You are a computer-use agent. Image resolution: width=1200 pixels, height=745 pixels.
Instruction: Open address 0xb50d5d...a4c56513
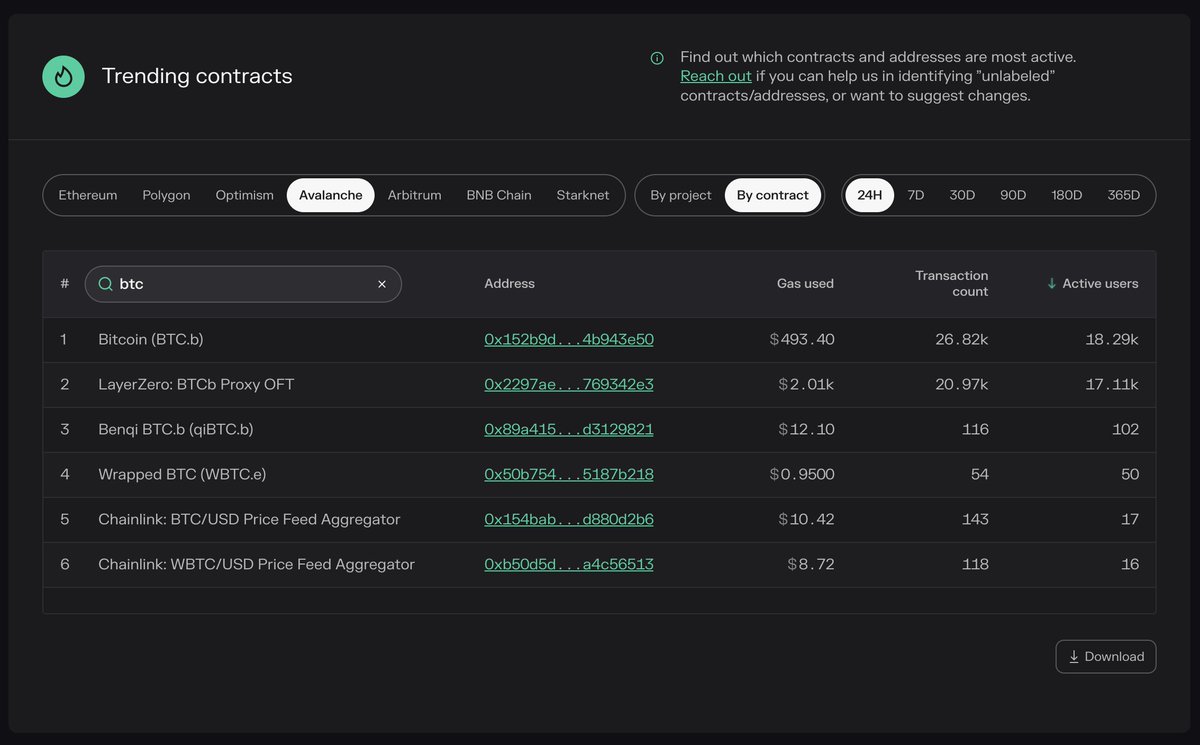[x=569, y=564]
